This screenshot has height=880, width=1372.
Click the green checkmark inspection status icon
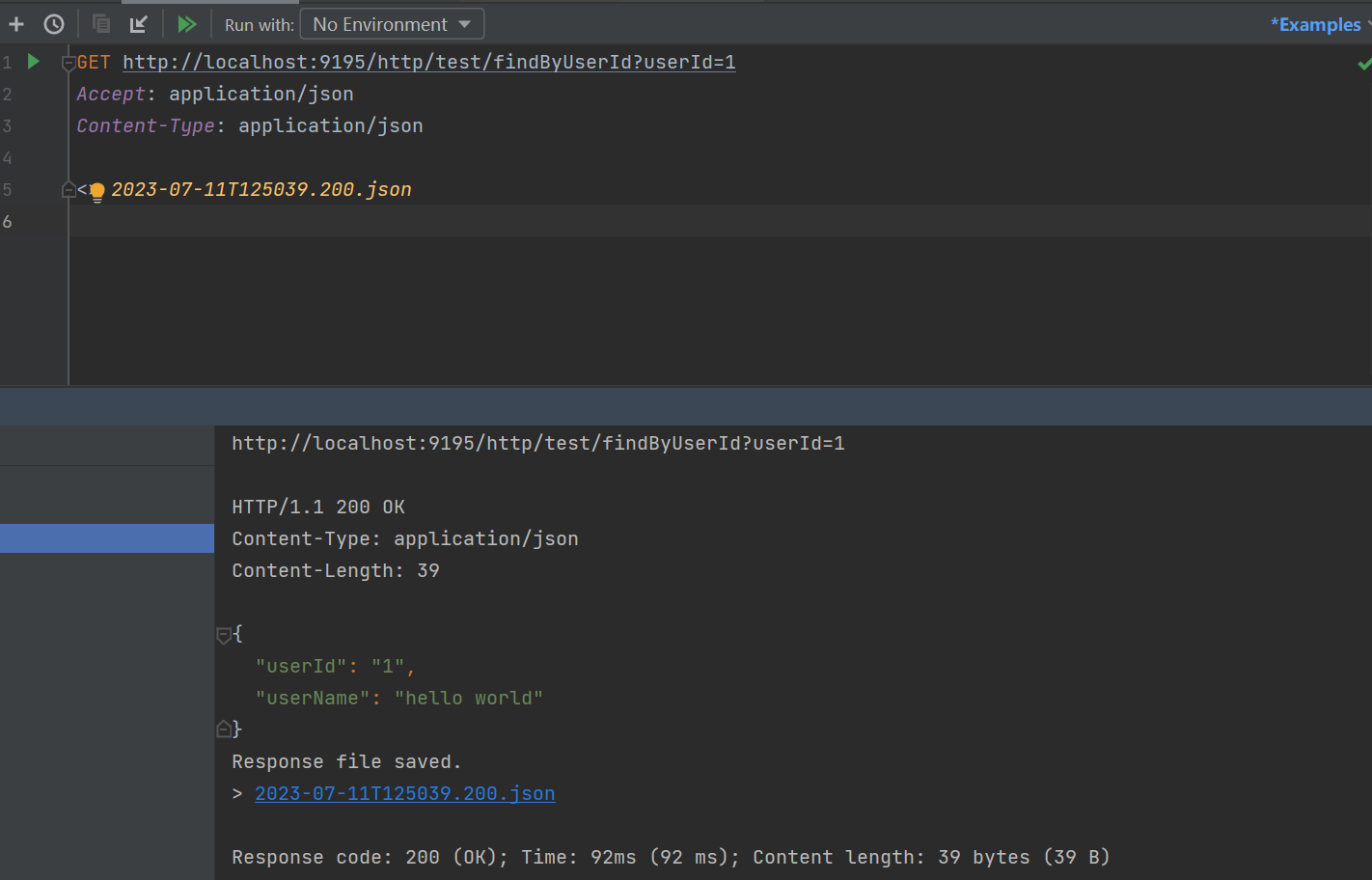pyautogui.click(x=1363, y=64)
